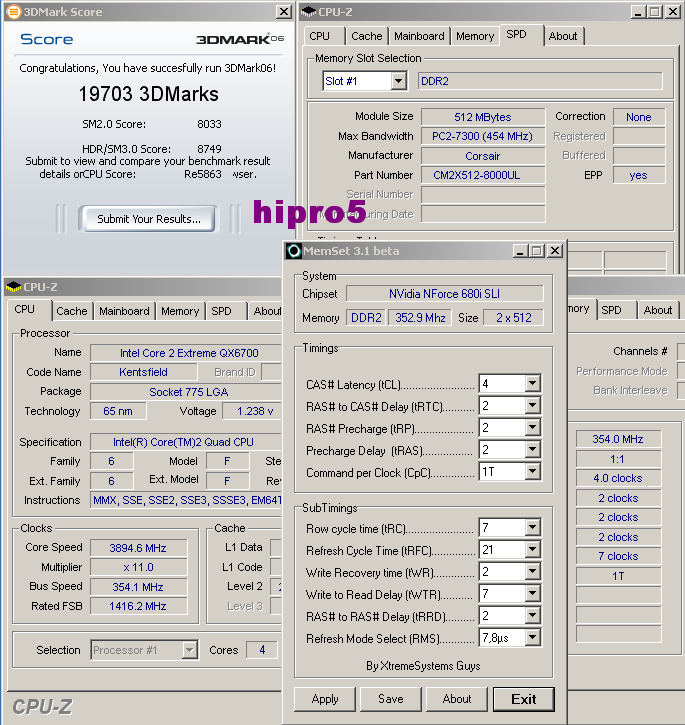Click the 1416.2 MHz rated FSB value
This screenshot has height=725, width=685.
[138, 606]
